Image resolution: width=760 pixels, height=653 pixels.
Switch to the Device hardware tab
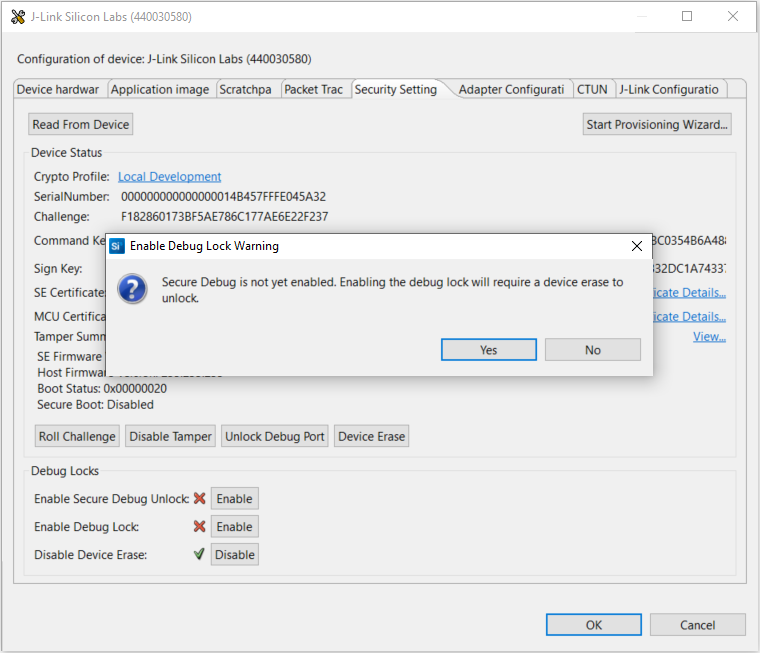click(x=58, y=89)
